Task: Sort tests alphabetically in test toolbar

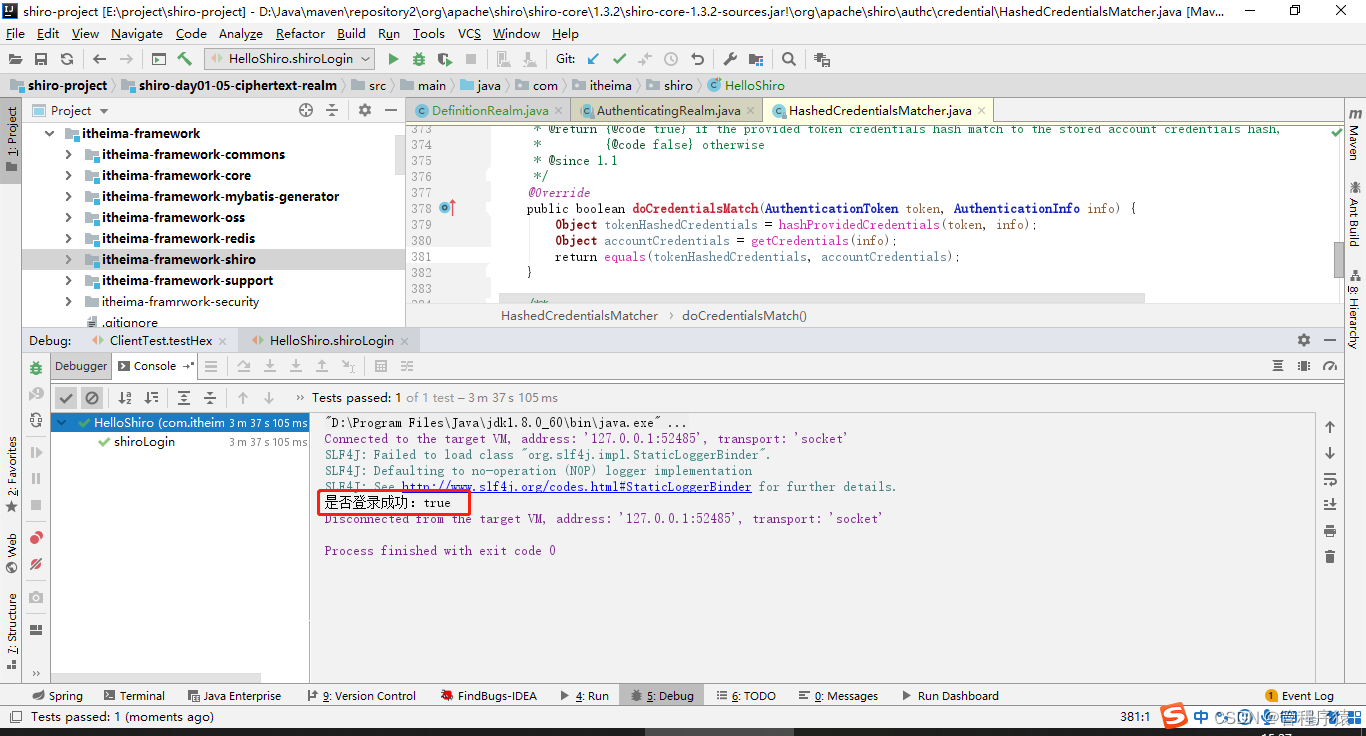Action: 124,398
